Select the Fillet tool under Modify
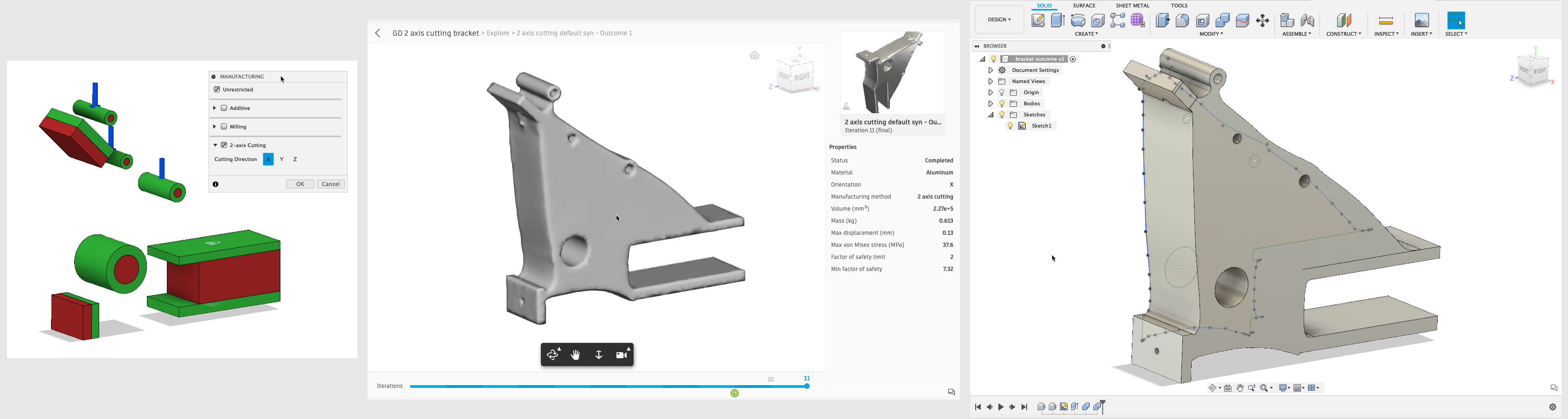The width and height of the screenshot is (1568, 419). coord(1183,20)
